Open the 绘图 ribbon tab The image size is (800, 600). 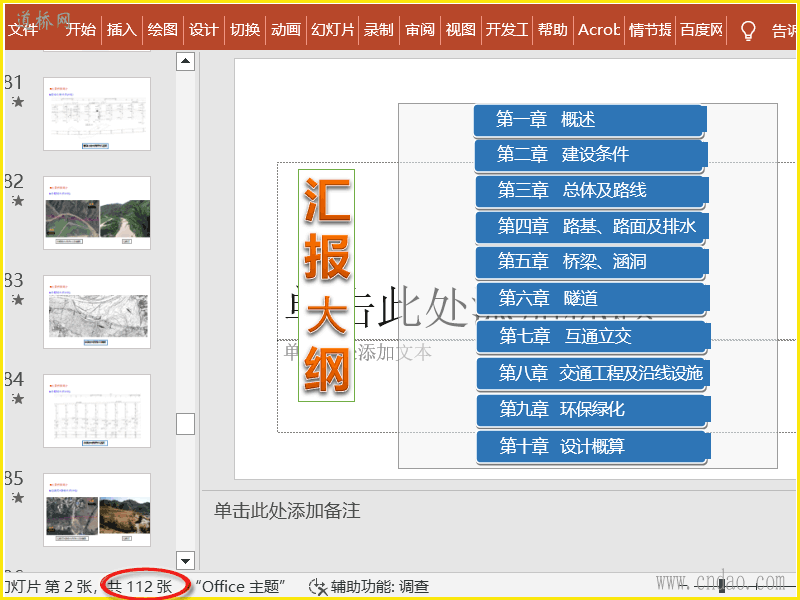pyautogui.click(x=162, y=30)
